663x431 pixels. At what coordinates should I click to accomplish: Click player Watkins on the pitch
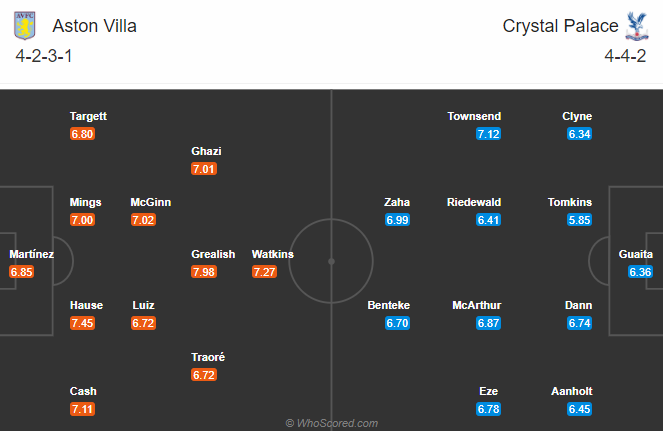tap(272, 254)
